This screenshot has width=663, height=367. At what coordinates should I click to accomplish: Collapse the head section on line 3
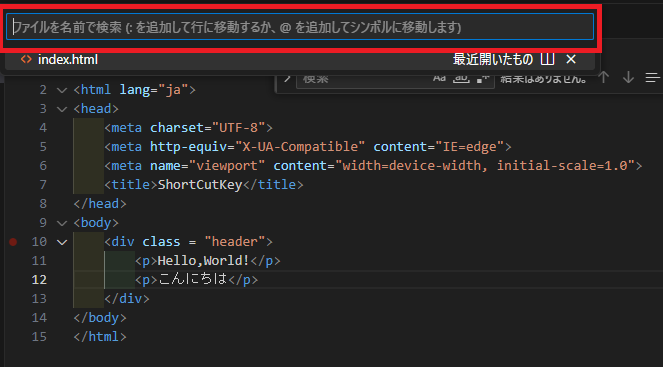pos(62,109)
